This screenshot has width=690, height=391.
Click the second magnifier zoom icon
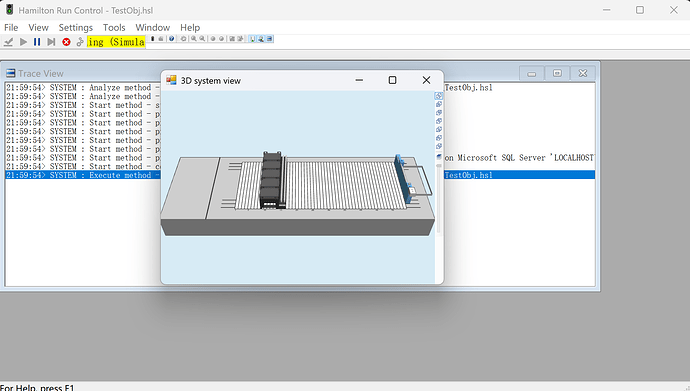coord(202,39)
